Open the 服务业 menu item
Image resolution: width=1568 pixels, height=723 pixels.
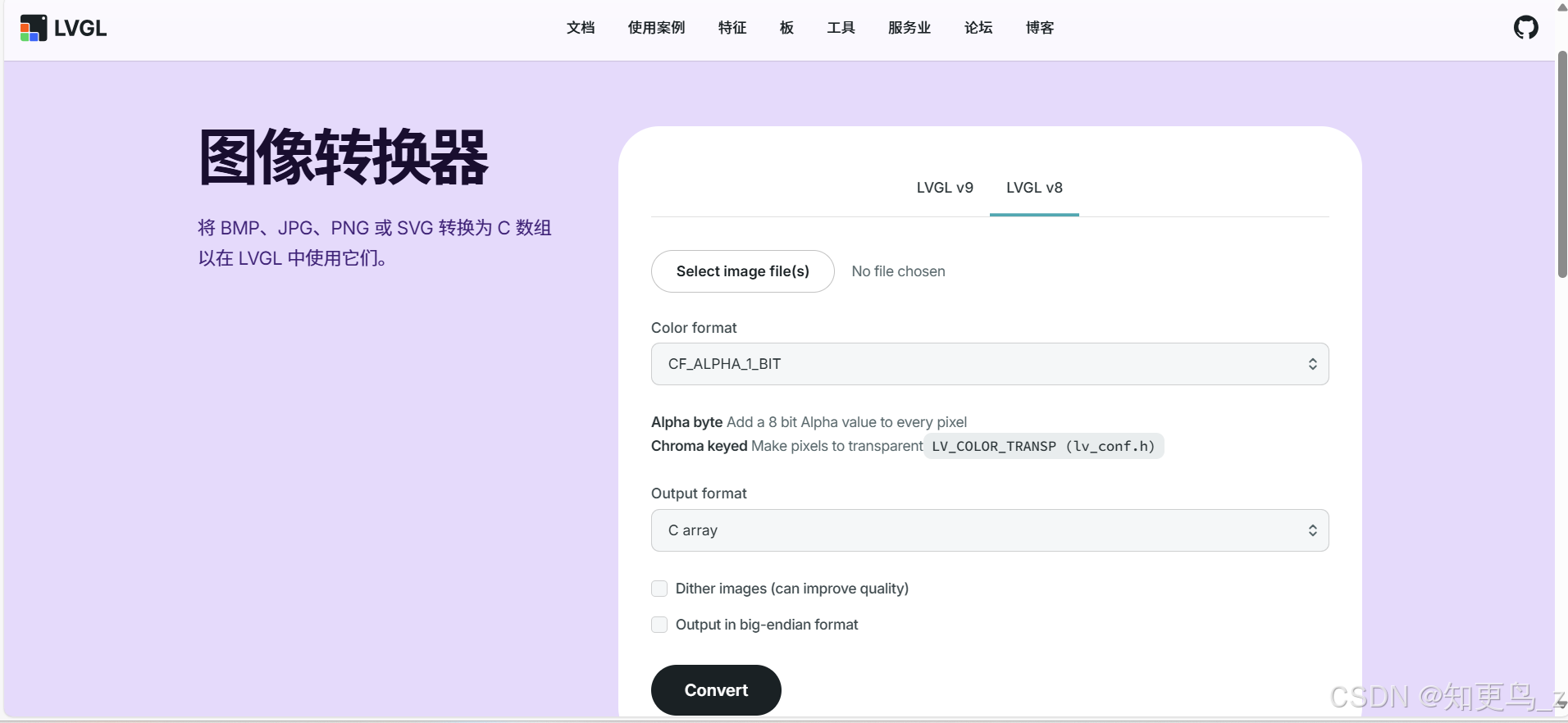(909, 28)
